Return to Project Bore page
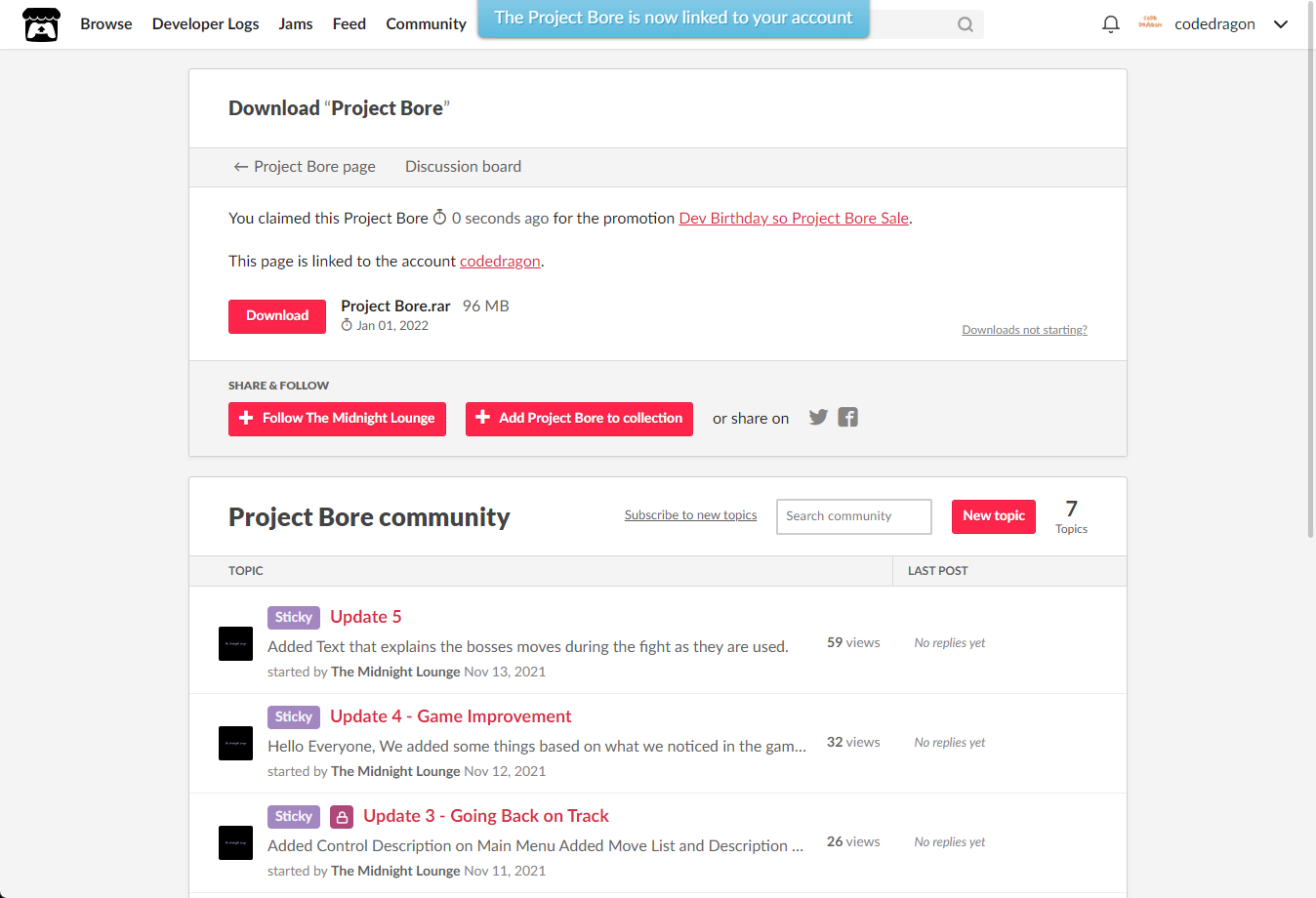The image size is (1316, 898). [x=305, y=167]
